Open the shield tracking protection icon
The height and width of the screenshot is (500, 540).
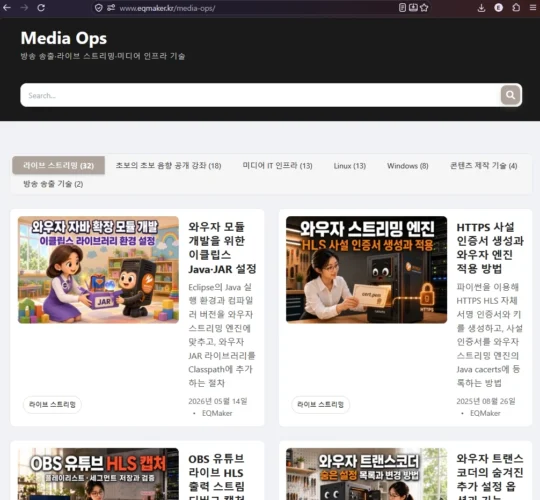click(x=98, y=8)
